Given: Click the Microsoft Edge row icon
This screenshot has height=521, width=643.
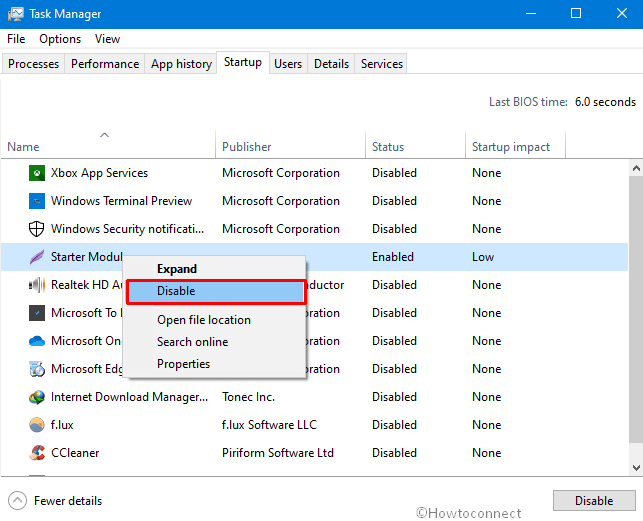Looking at the screenshot, I should (36, 369).
